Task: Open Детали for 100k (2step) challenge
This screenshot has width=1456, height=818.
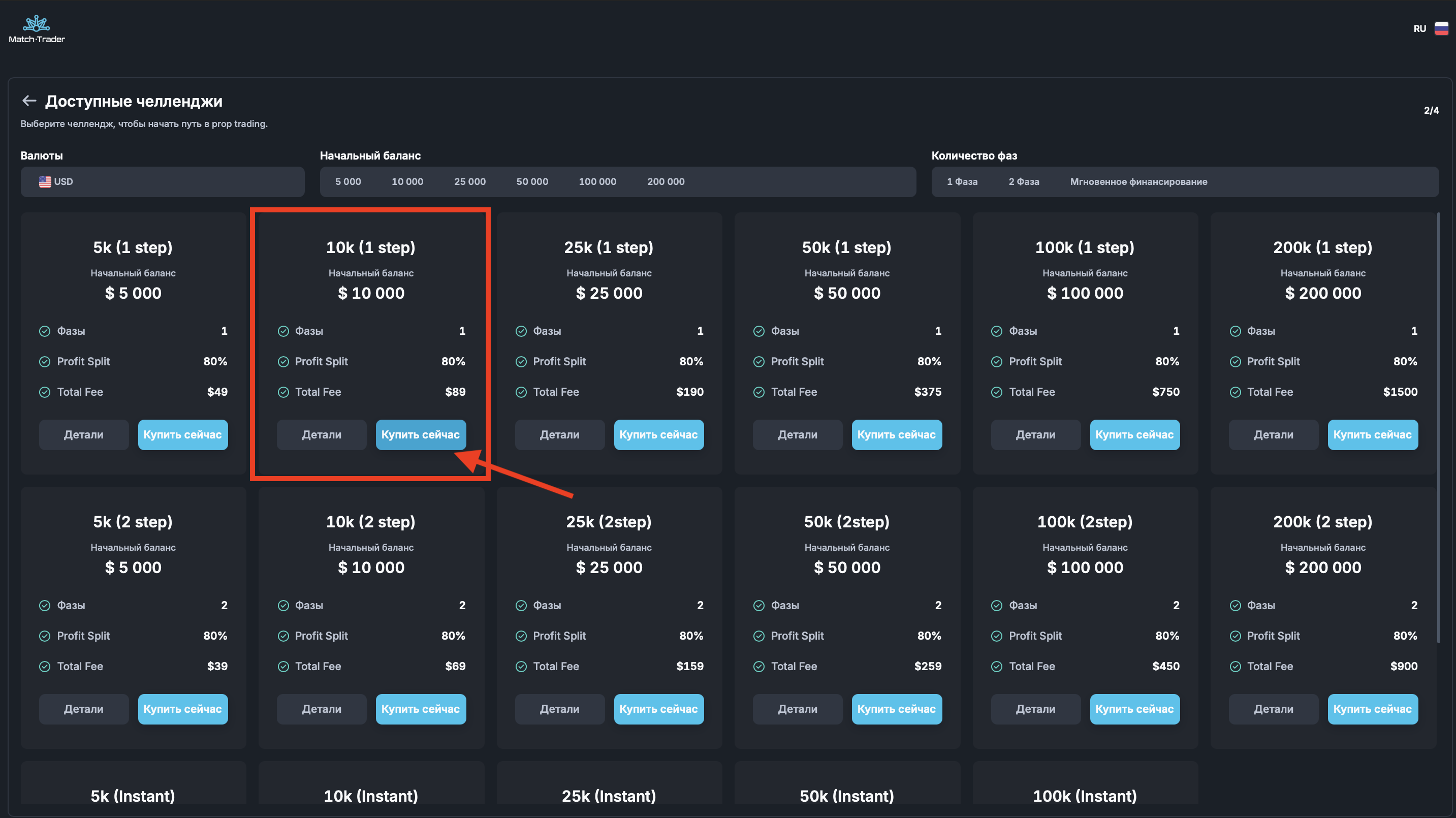Action: point(1035,709)
